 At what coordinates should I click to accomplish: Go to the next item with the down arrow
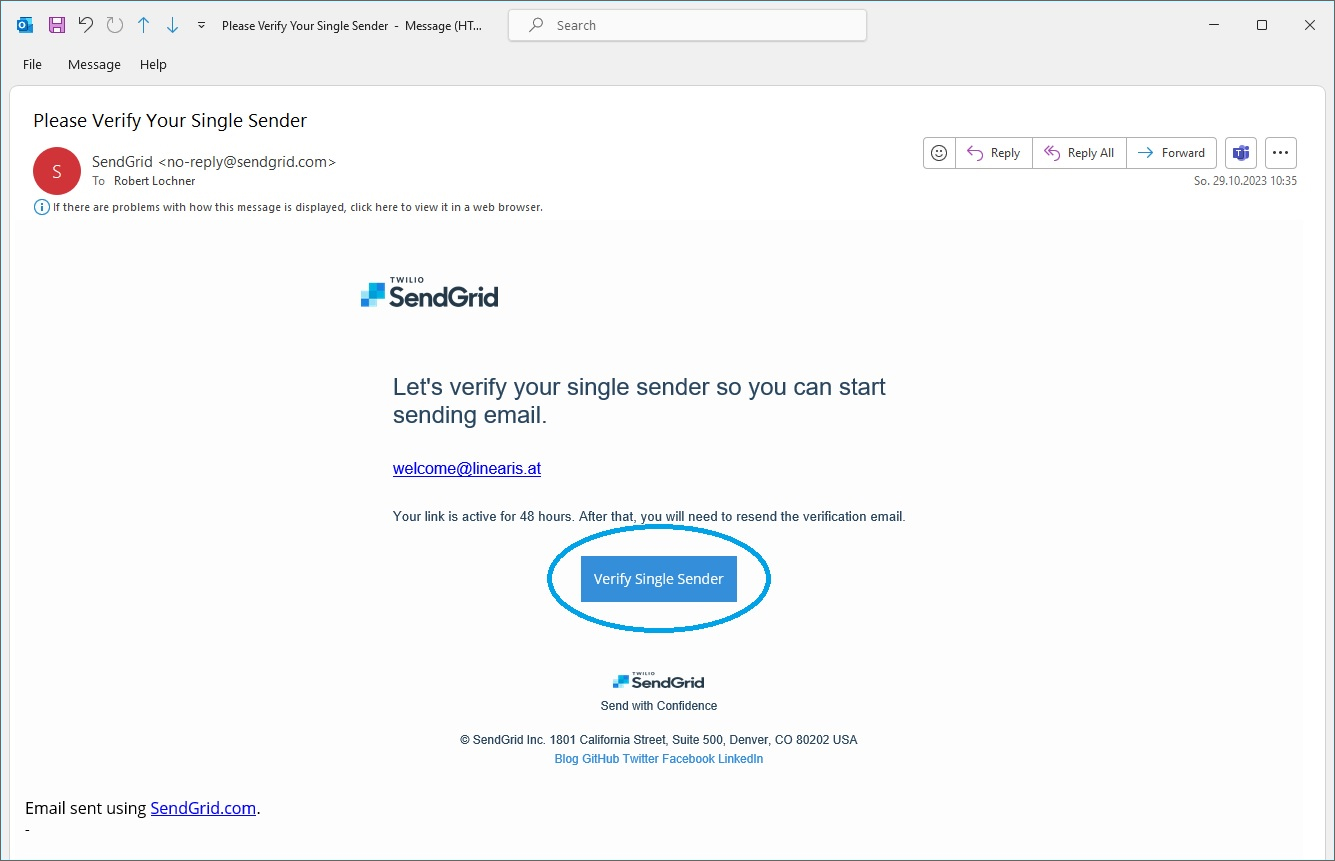coord(172,25)
